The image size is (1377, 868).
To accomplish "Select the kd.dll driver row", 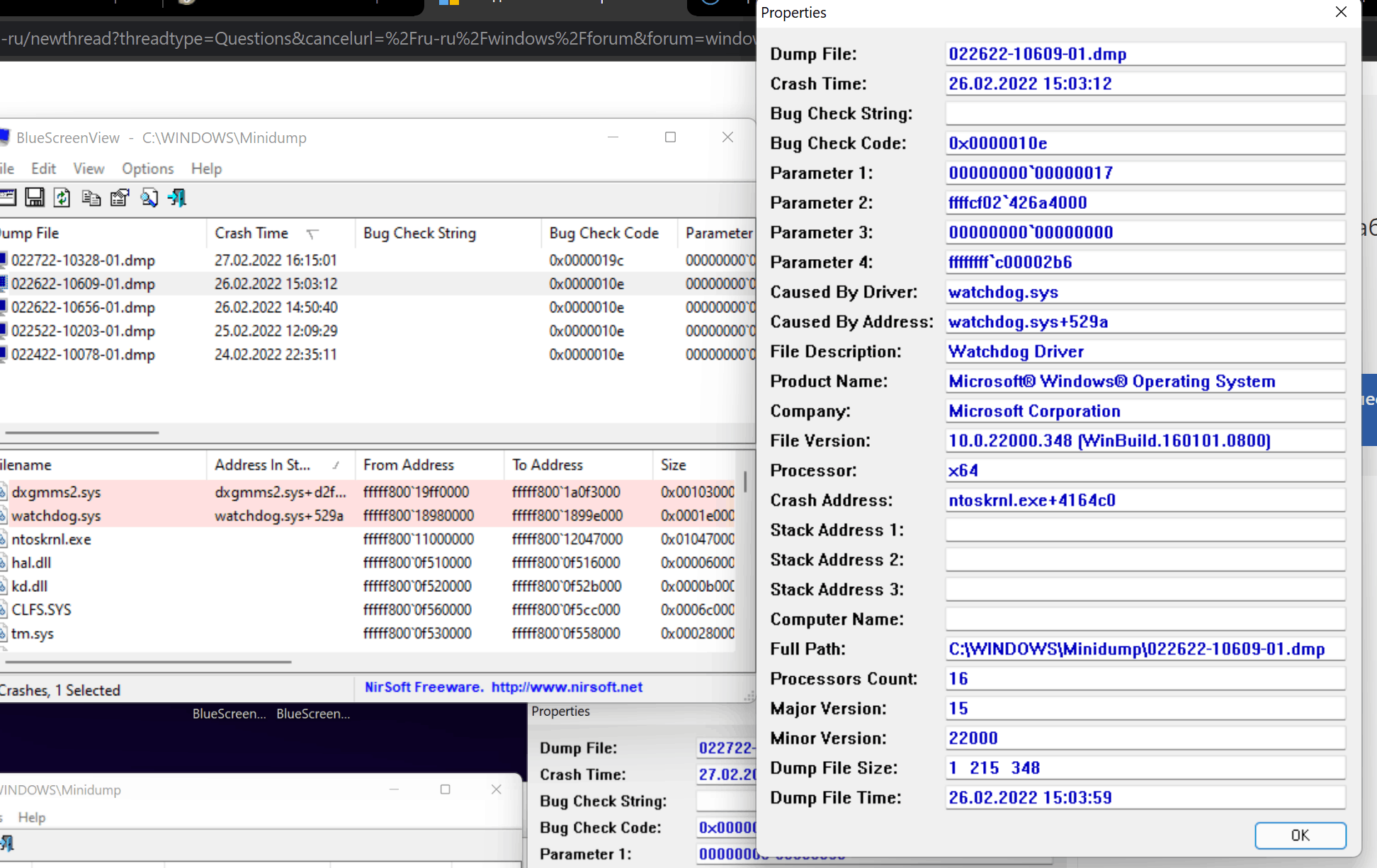I will 368,586.
